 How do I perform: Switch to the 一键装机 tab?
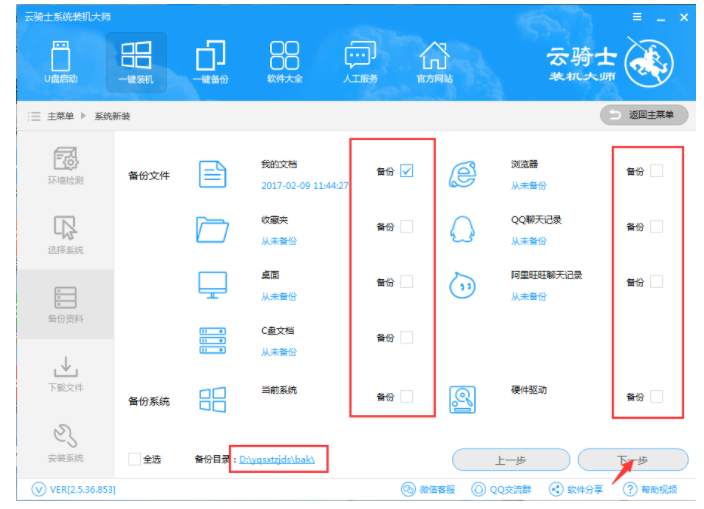(136, 62)
